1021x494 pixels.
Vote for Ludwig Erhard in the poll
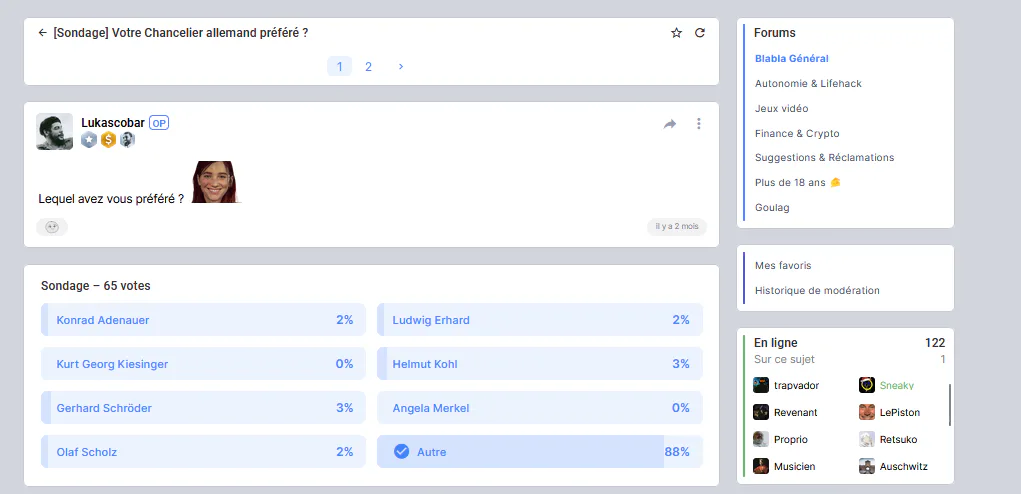coord(540,320)
